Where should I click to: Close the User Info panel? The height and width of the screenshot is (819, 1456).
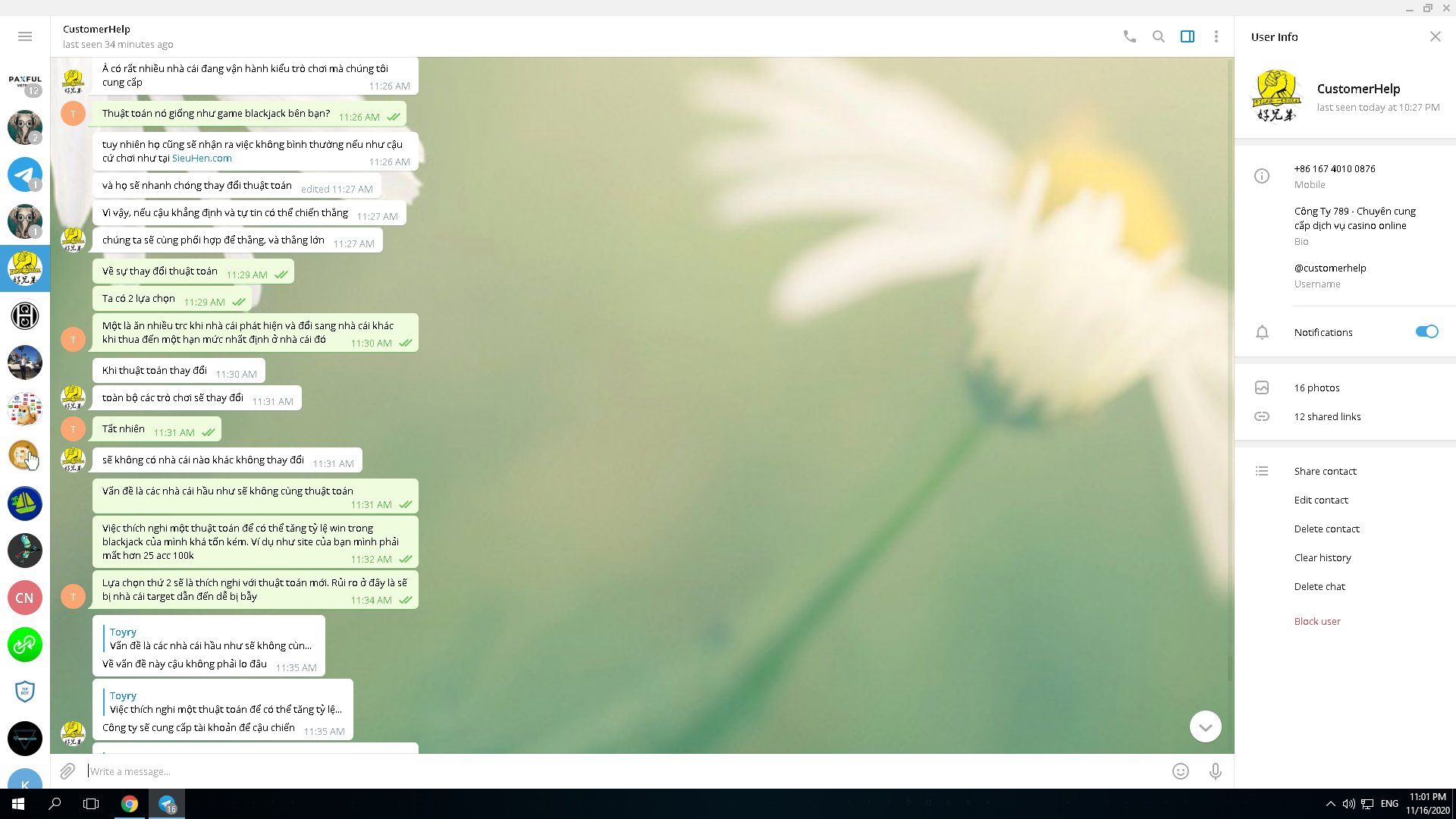click(x=1435, y=36)
